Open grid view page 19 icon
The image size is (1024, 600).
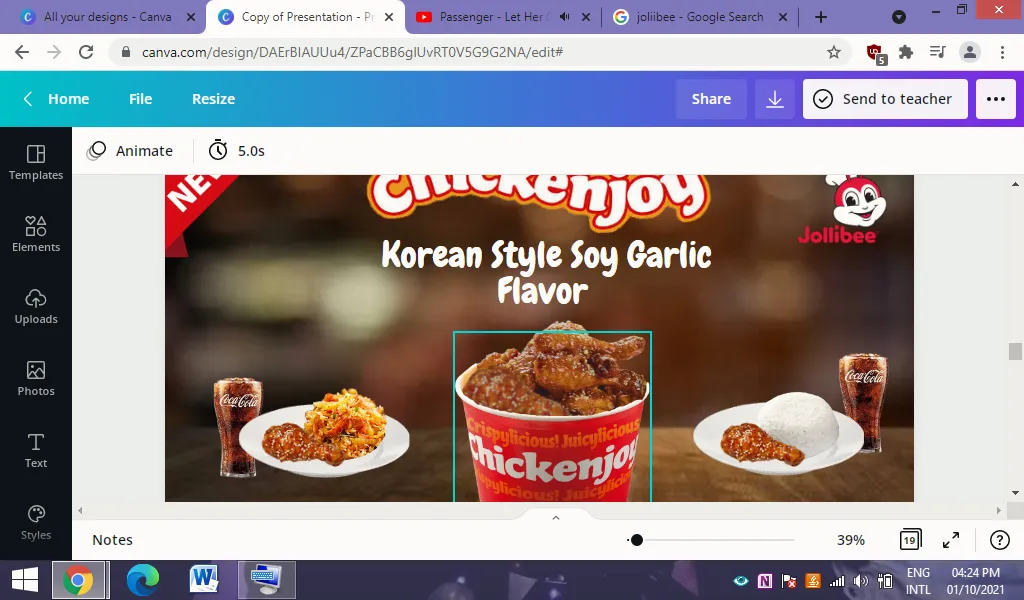point(910,540)
